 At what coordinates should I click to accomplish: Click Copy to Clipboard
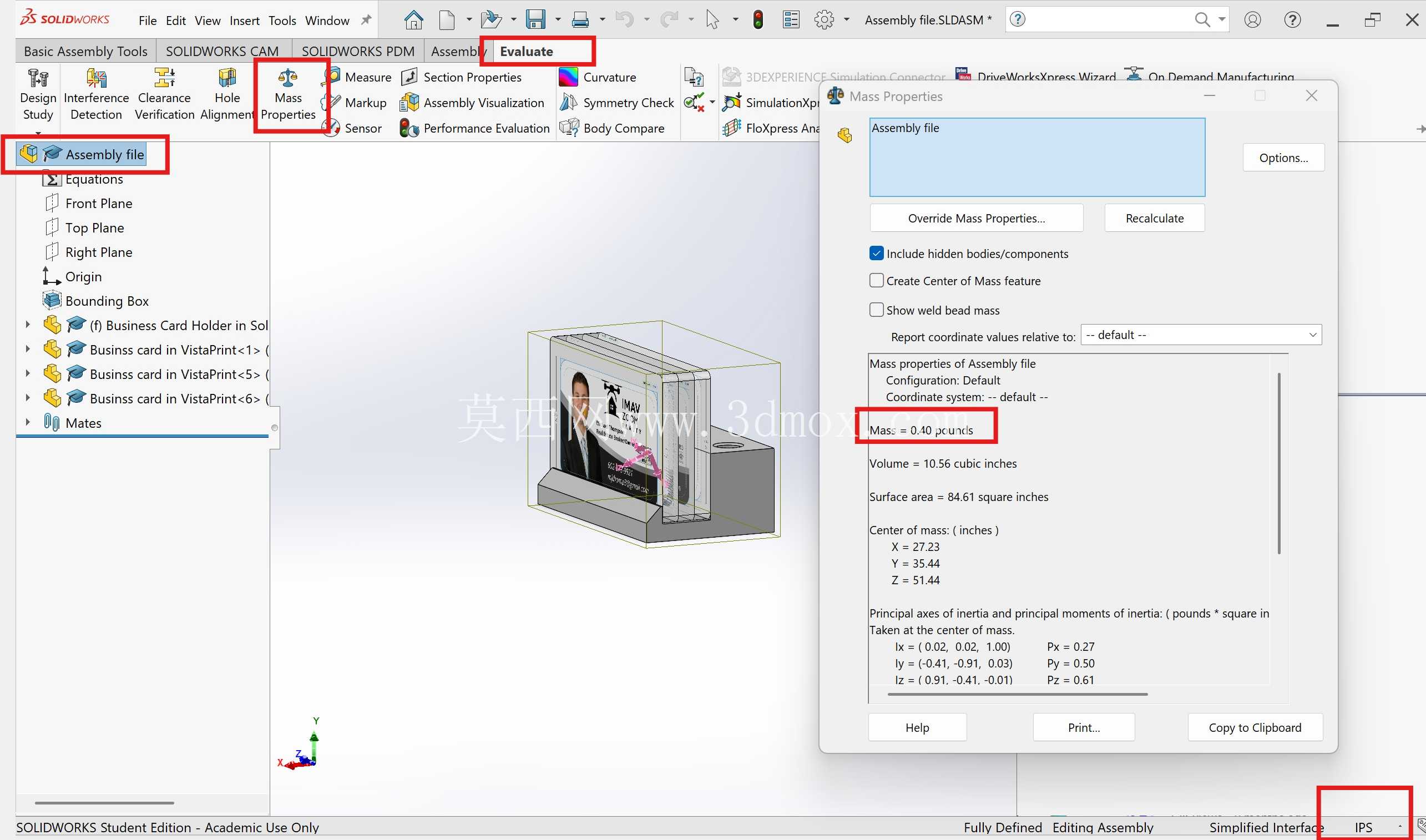(1255, 727)
